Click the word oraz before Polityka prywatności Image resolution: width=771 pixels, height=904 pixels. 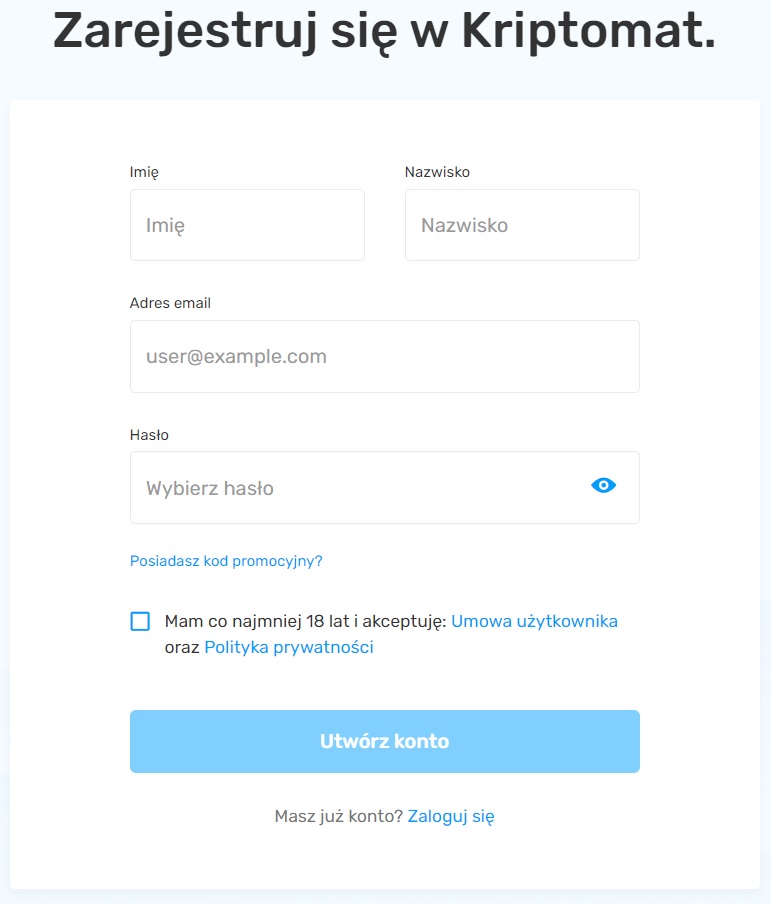pyautogui.click(x=182, y=647)
